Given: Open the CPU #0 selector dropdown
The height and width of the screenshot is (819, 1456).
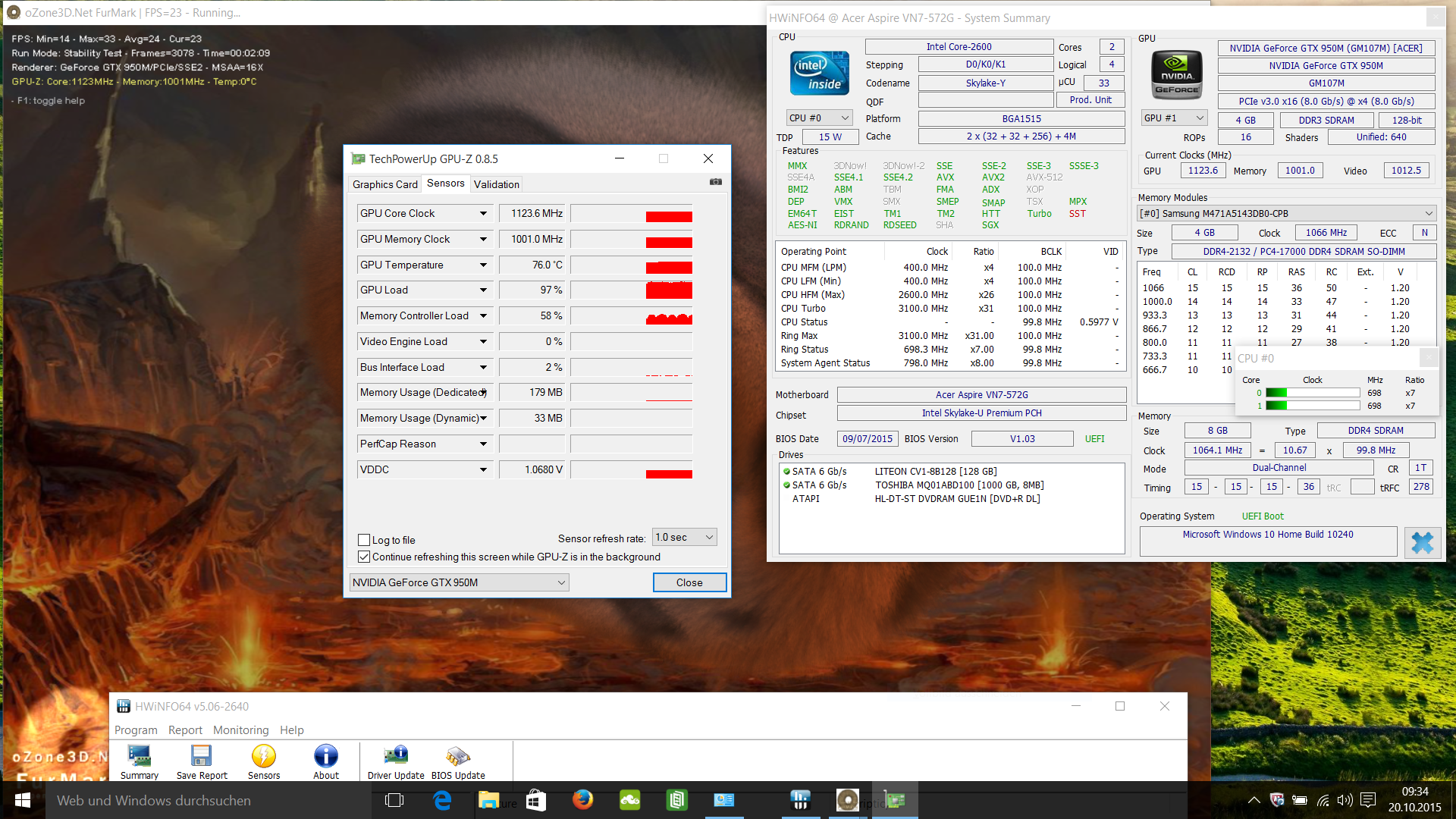Looking at the screenshot, I should click(x=819, y=118).
